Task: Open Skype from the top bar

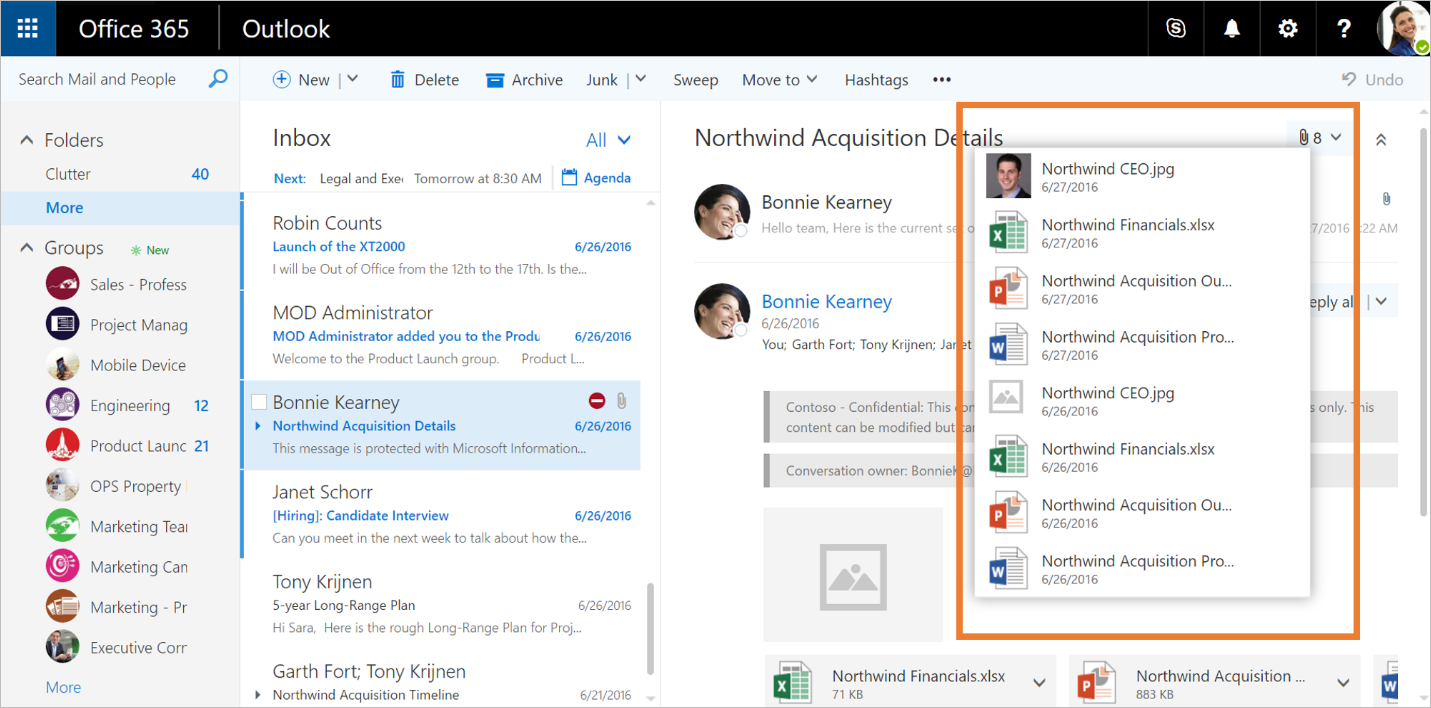Action: tap(1175, 27)
